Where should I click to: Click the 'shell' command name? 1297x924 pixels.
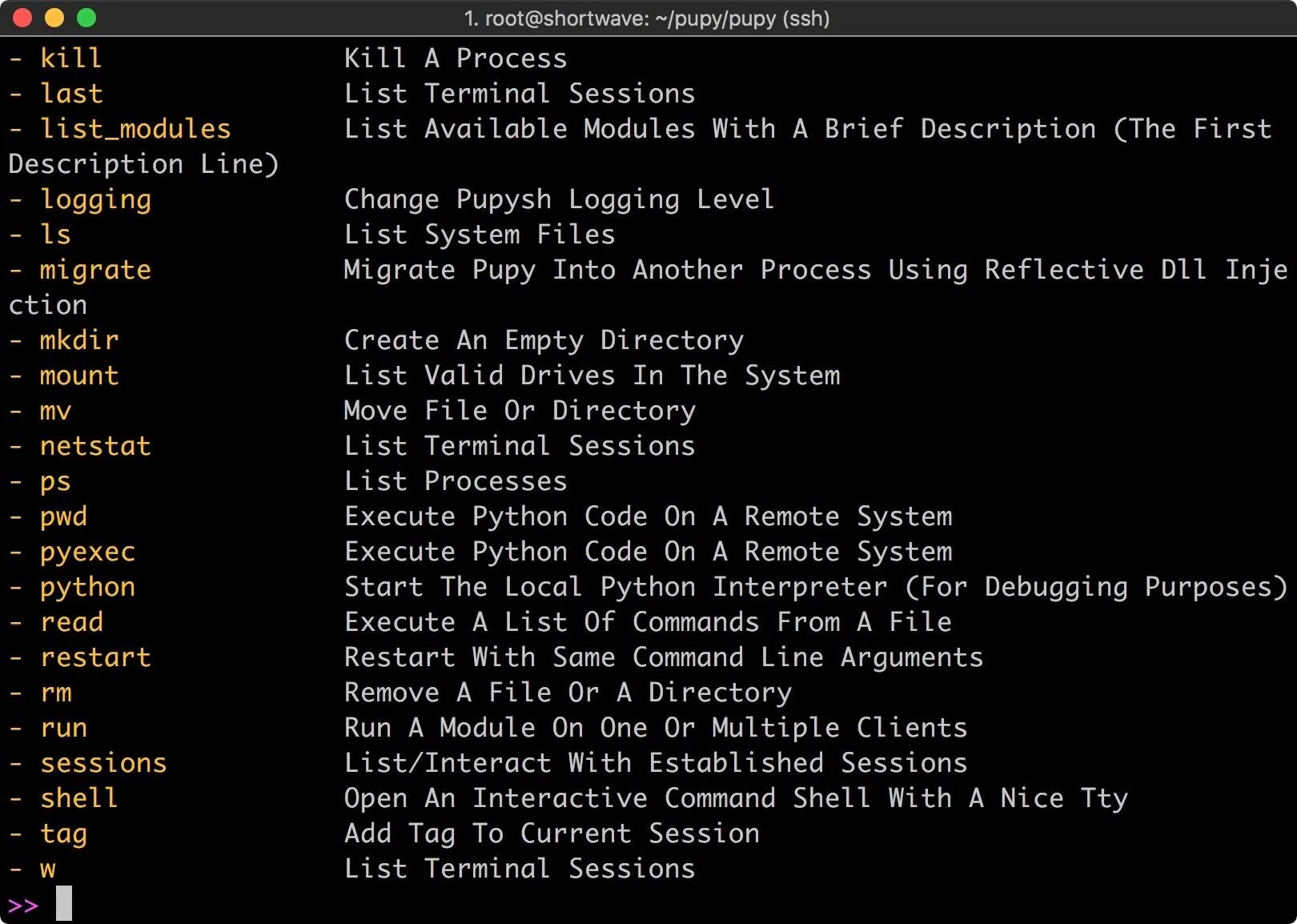79,798
